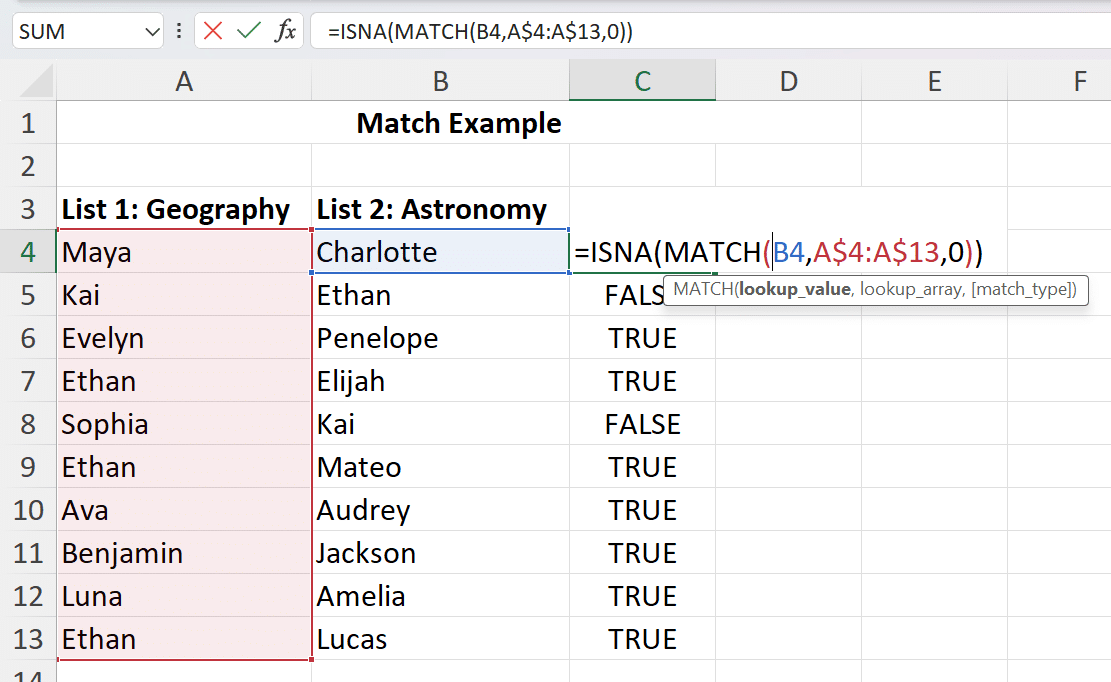Click the formula being edited in C4
The image size is (1111, 682).
(x=779, y=252)
